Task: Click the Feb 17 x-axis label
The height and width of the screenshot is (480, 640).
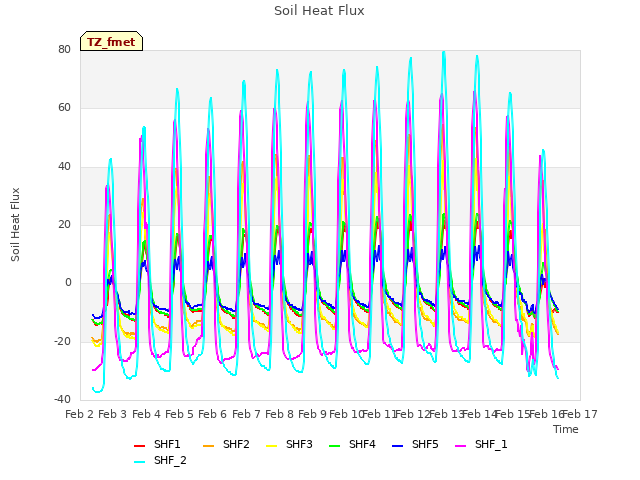Action: click(580, 414)
